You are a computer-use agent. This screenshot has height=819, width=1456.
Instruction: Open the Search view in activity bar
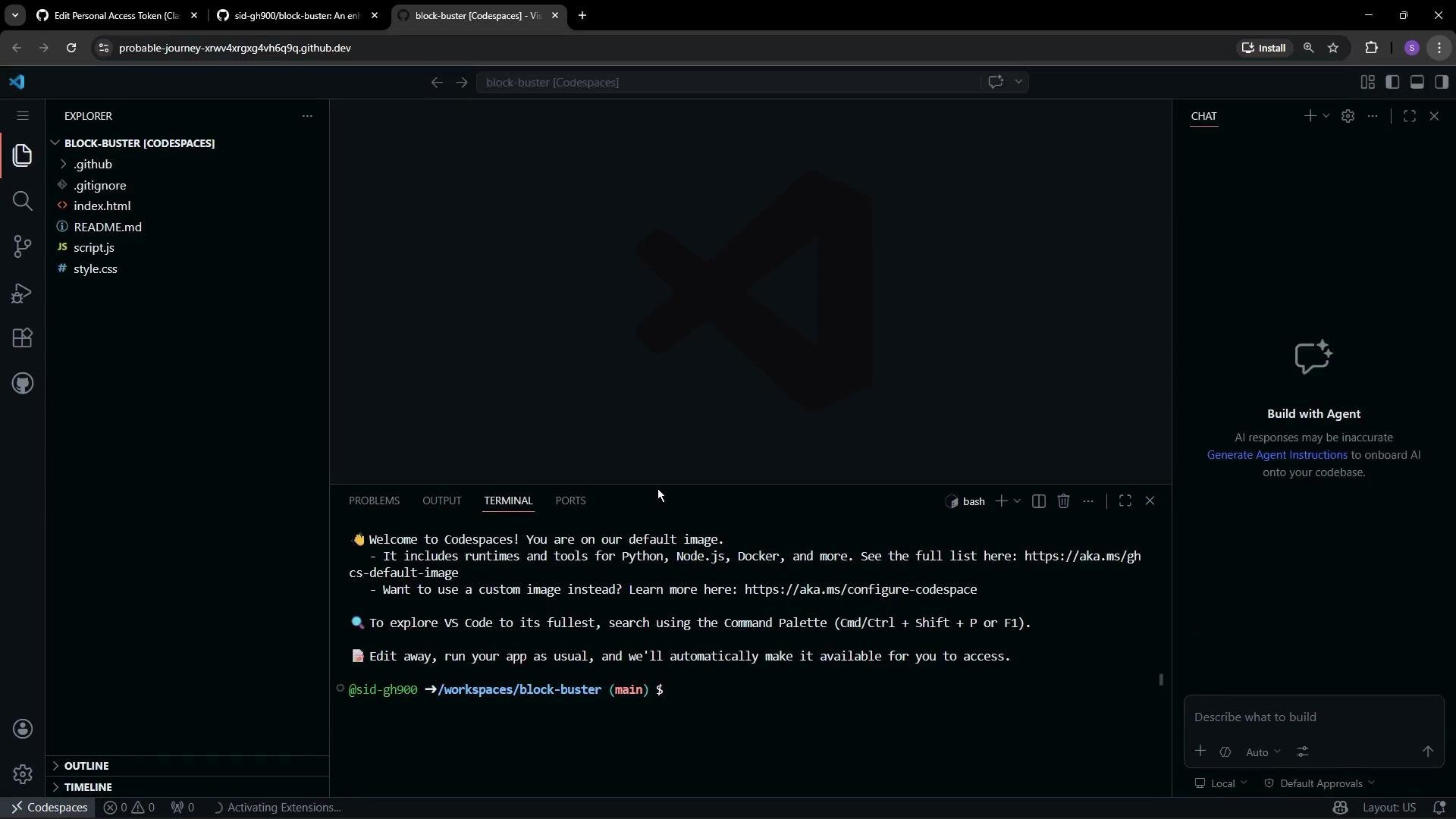[23, 201]
